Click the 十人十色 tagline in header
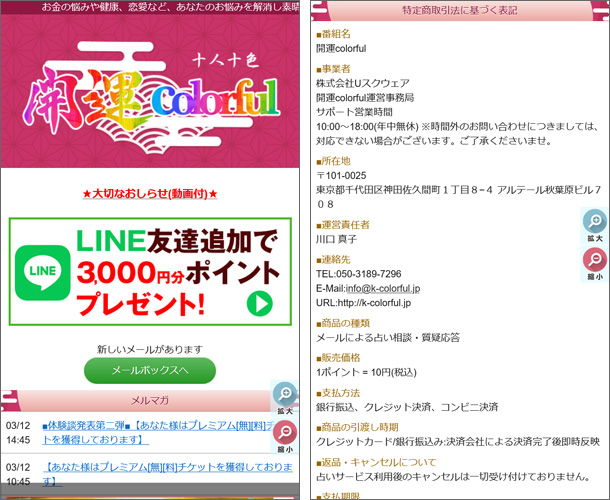610x500 pixels. (226, 60)
